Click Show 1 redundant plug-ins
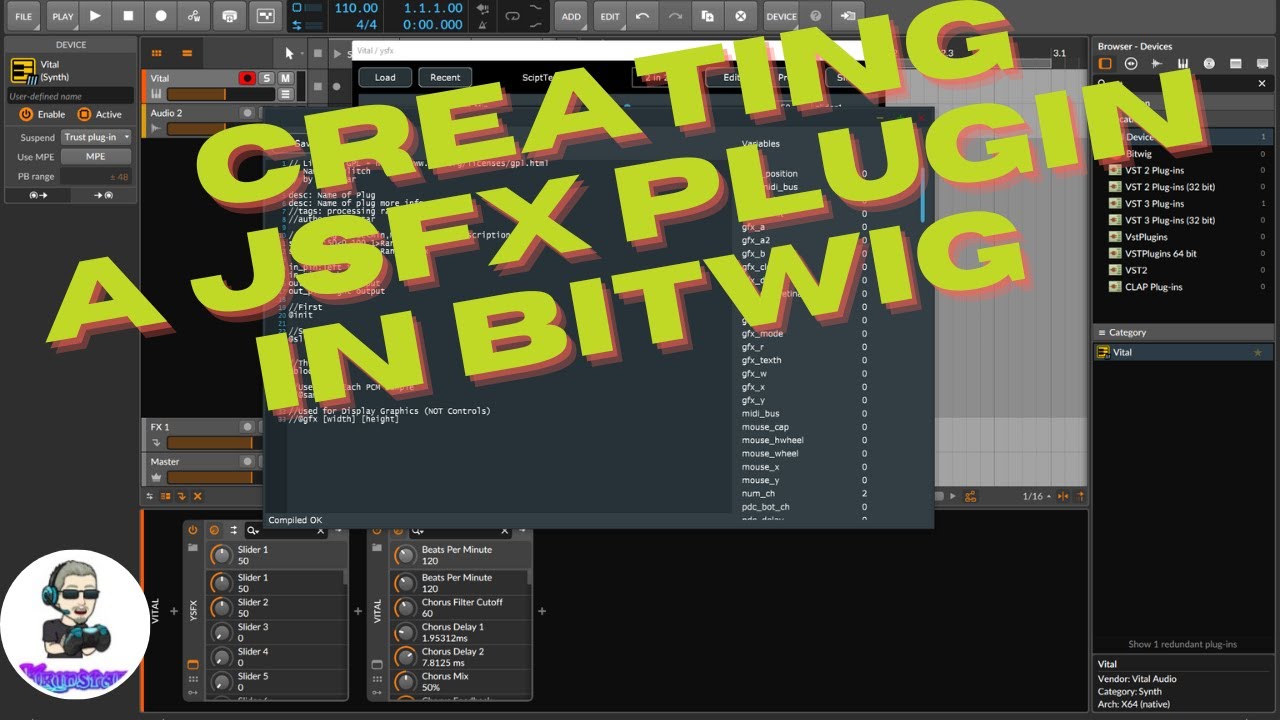The image size is (1280, 720). [x=1183, y=644]
